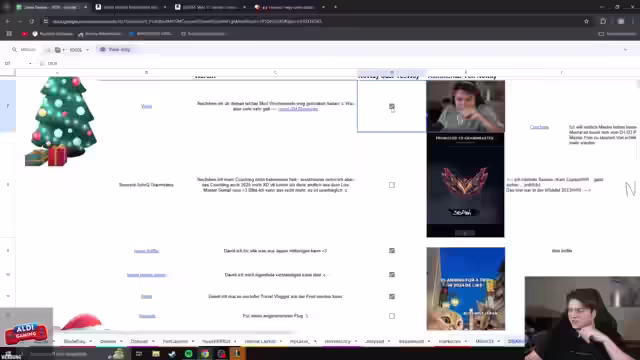Click the Promoted to Grandmaster image
Screen dimensions: 640x360
pos(465,185)
